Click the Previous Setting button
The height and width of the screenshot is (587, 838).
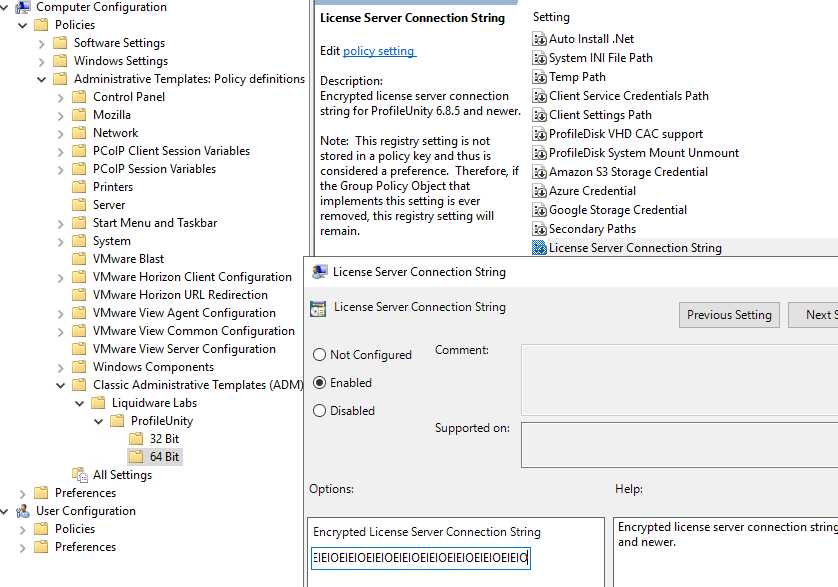pos(729,315)
